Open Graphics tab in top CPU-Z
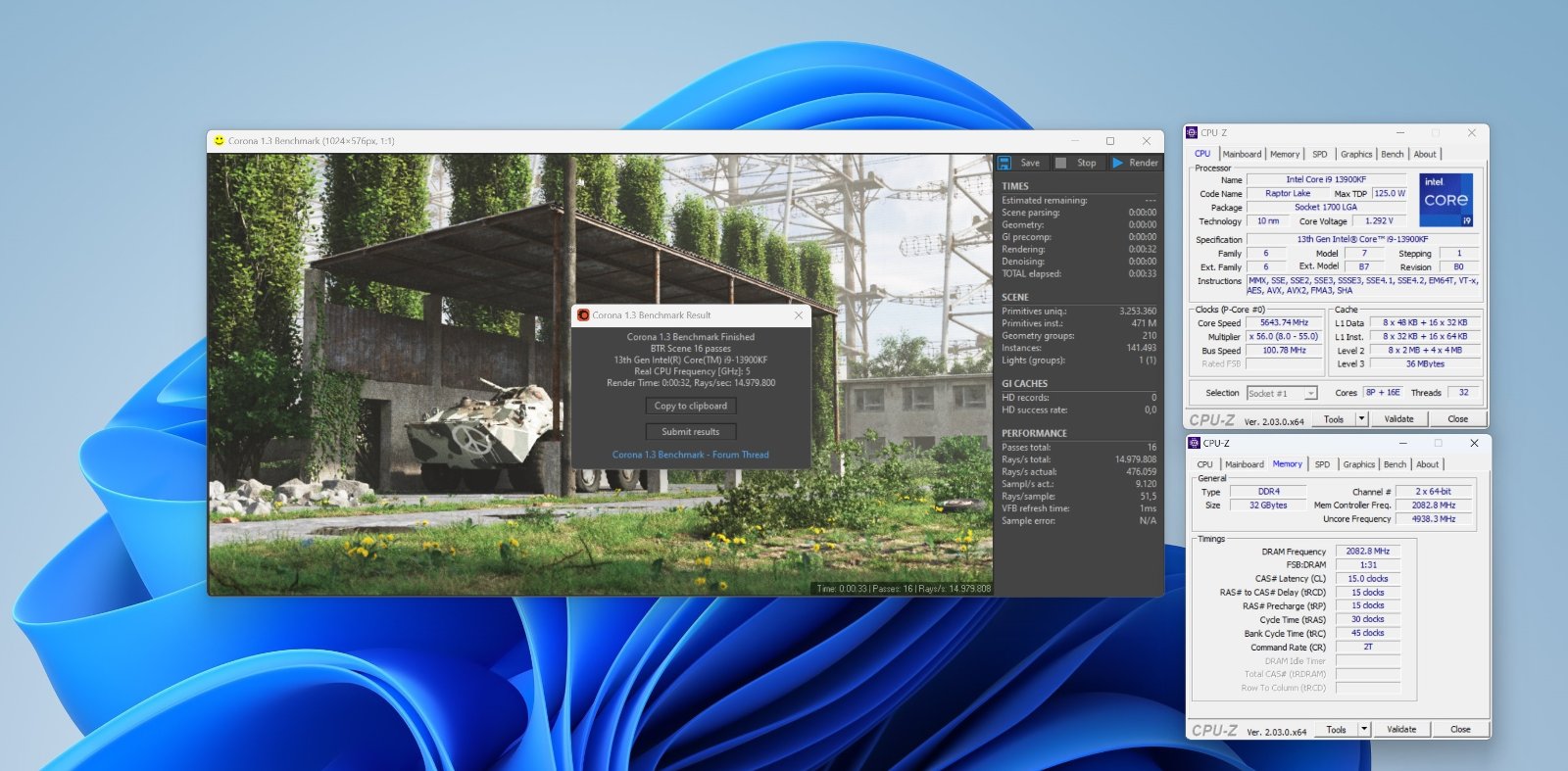The width and height of the screenshot is (1568, 771). 1356,154
